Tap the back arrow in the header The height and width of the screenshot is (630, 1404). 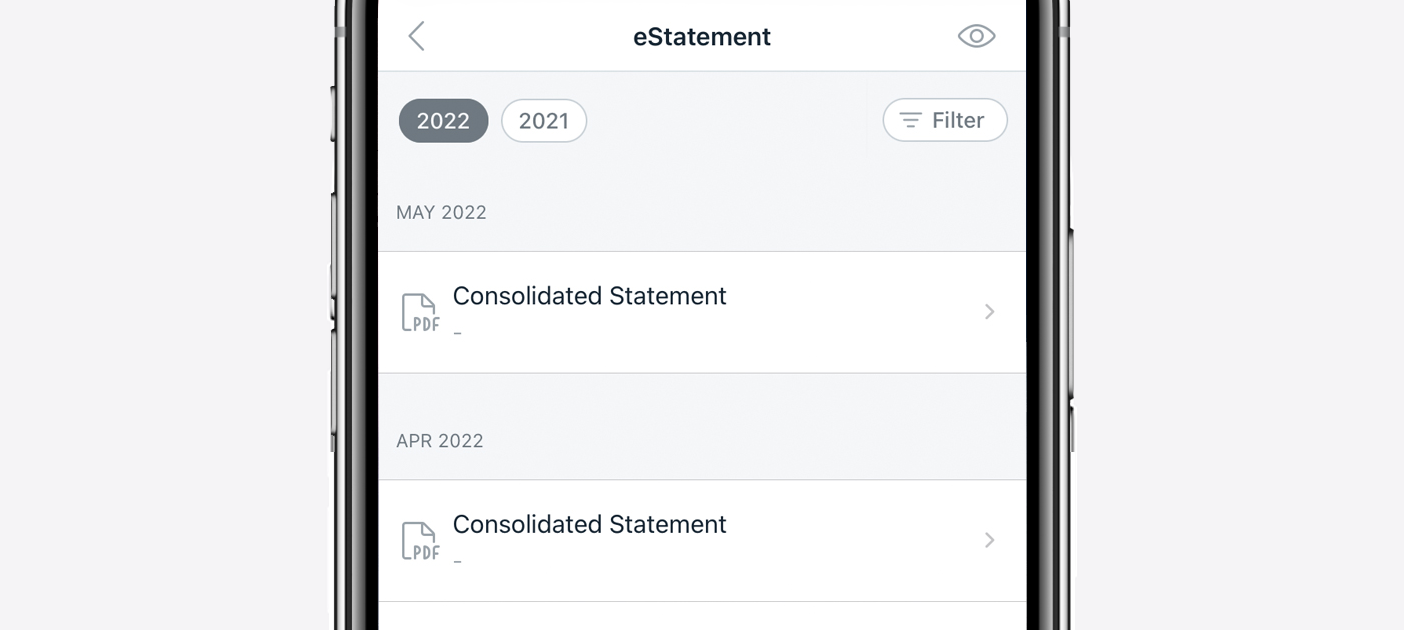click(x=417, y=37)
